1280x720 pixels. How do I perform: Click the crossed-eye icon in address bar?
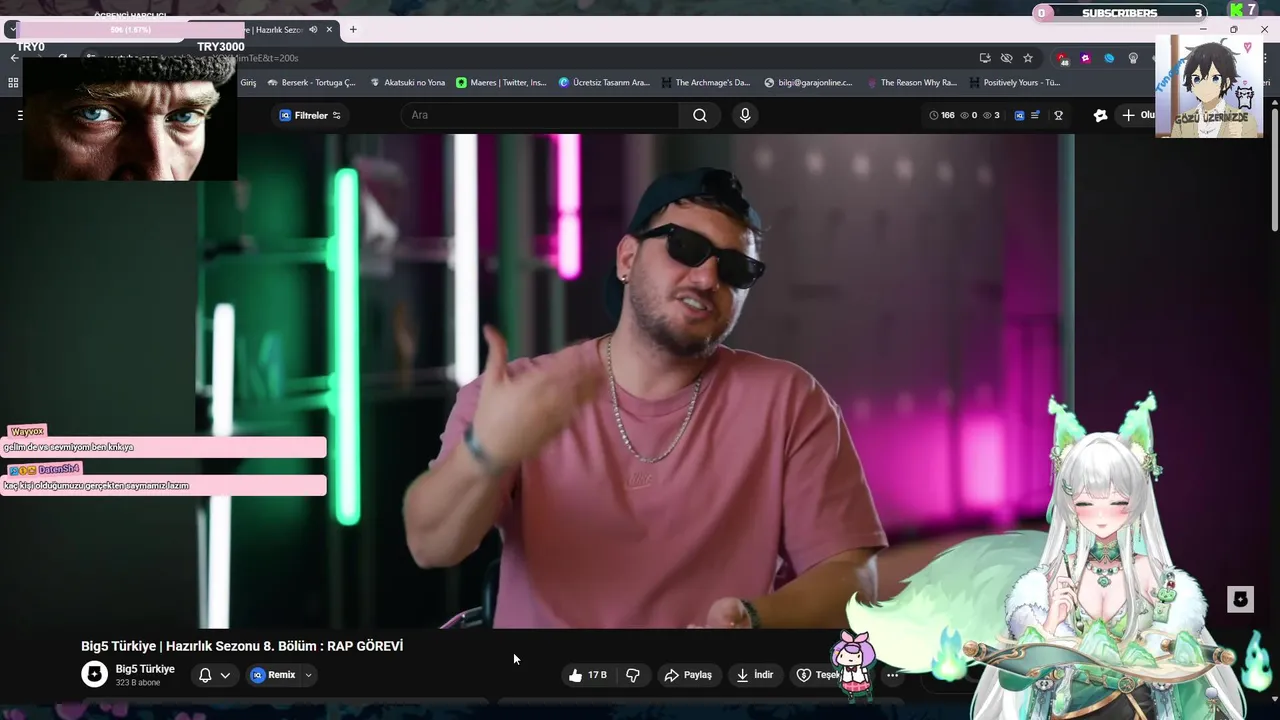click(1006, 58)
